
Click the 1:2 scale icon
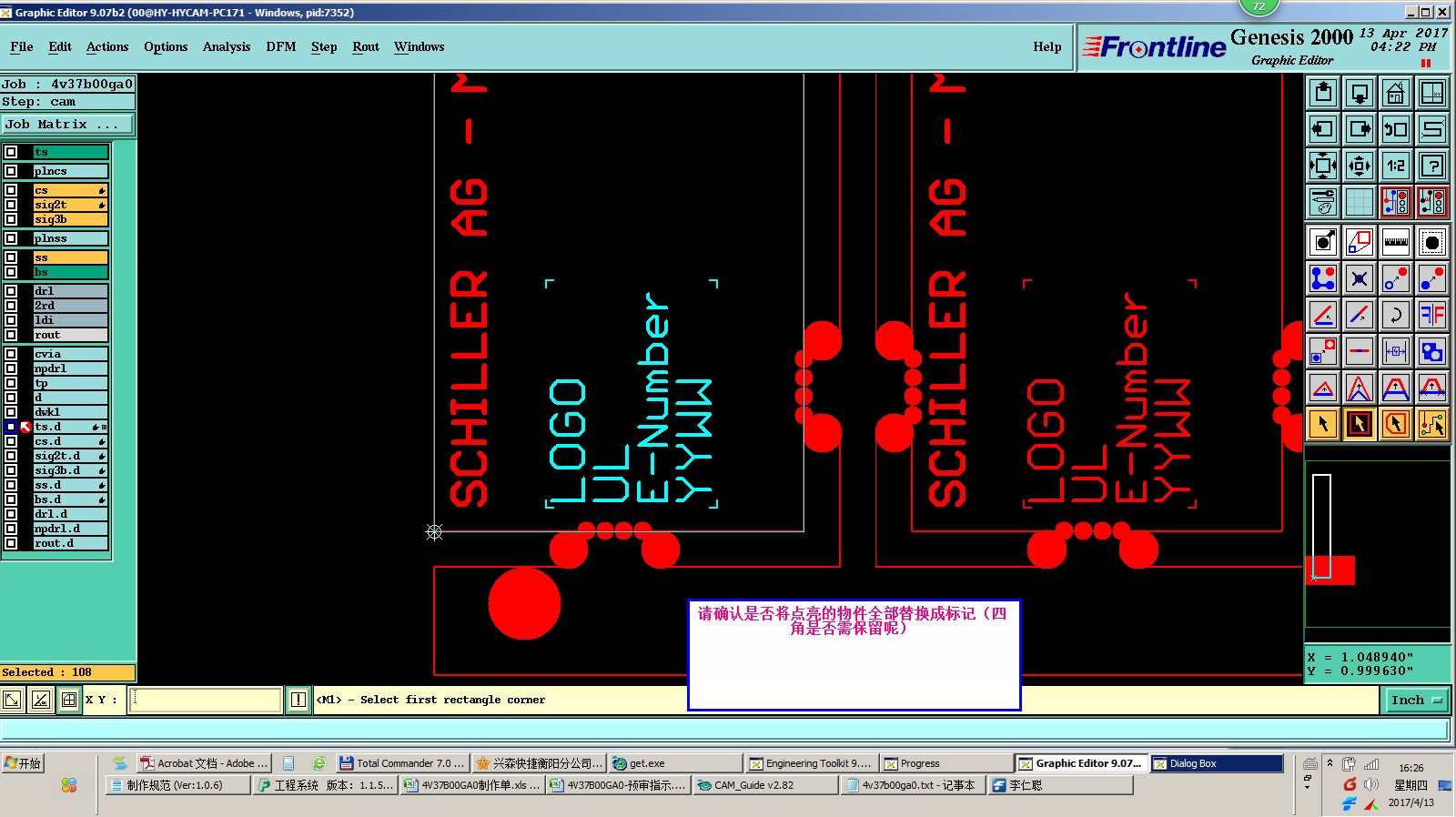(x=1395, y=166)
